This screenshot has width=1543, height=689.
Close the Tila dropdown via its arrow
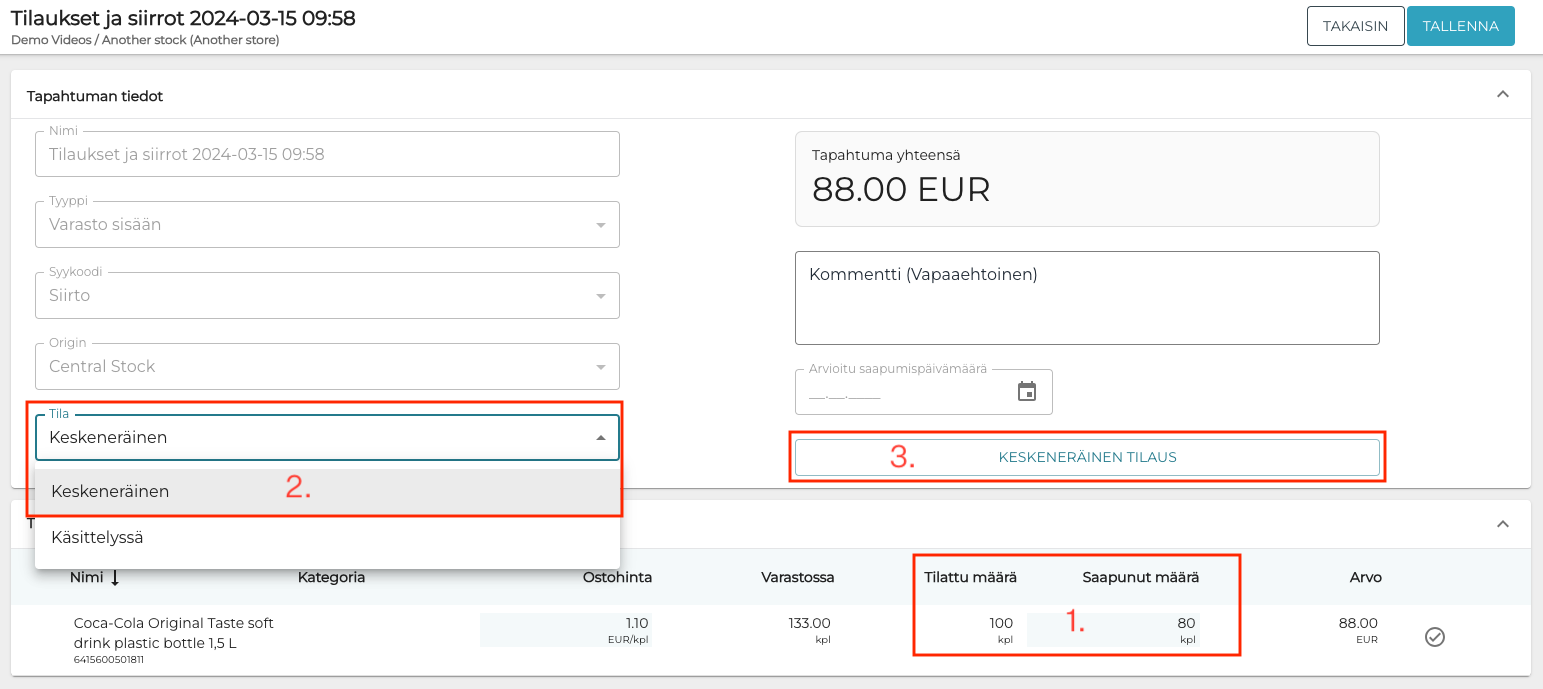coord(600,438)
